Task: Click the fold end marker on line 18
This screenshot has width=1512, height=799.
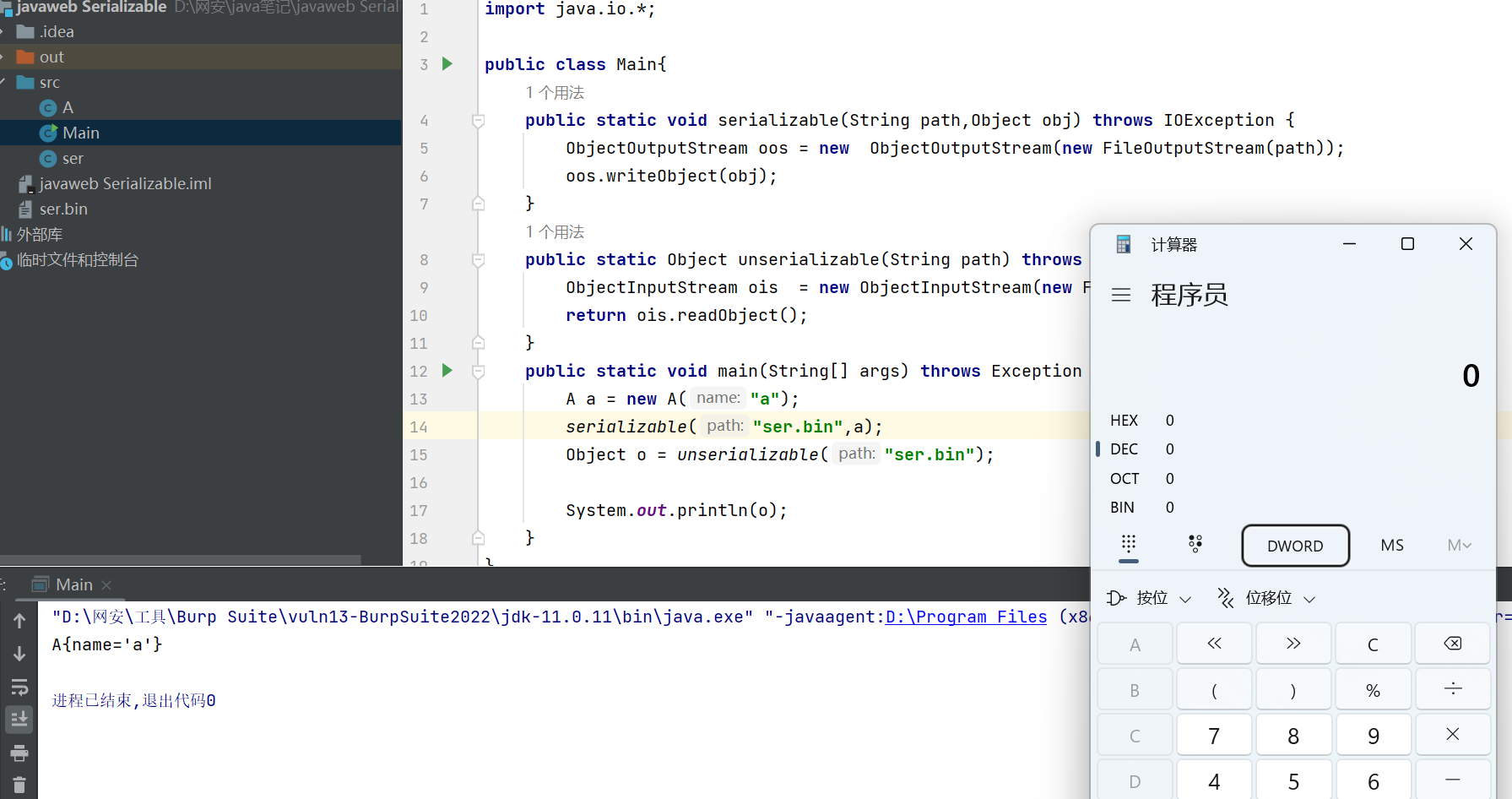Action: point(478,538)
